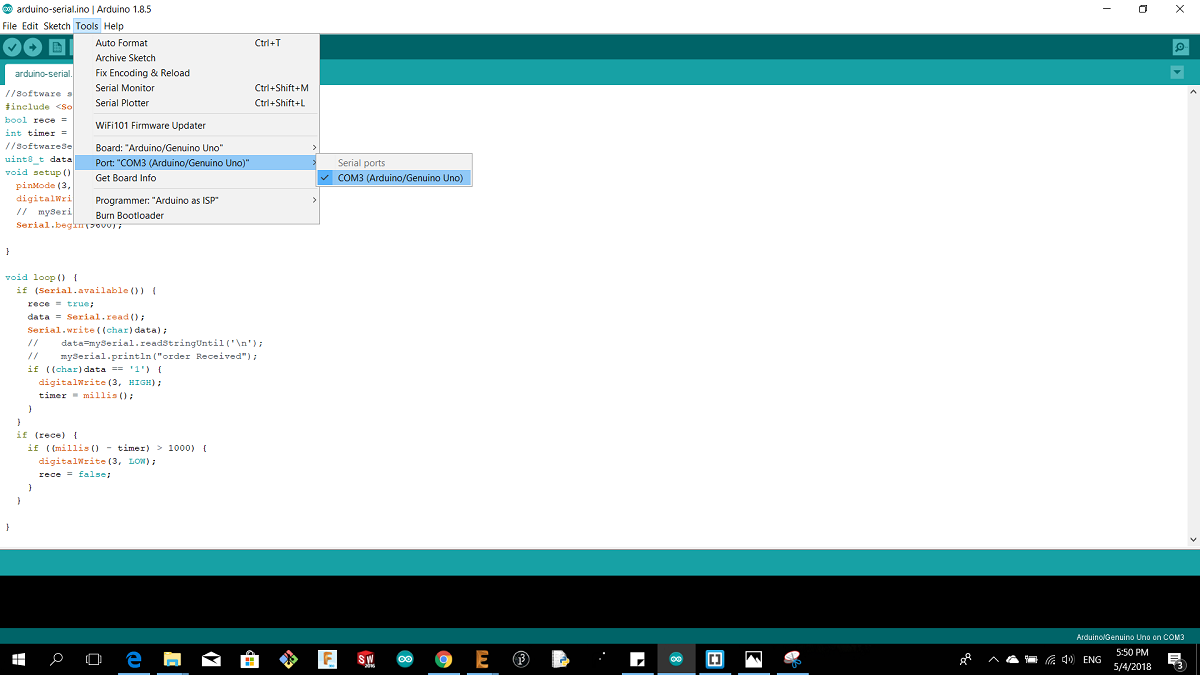Open Photos app from taskbar
This screenshot has height=675, width=1200.
coord(753,659)
